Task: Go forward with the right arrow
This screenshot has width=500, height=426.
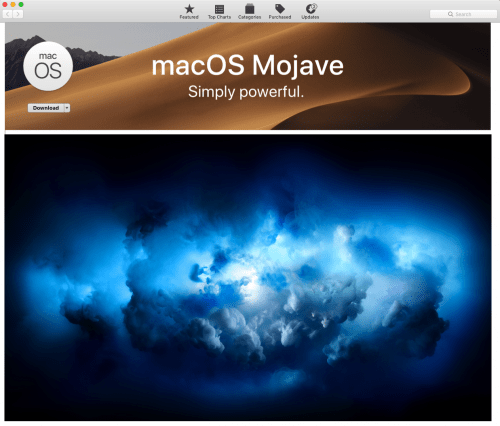Action: [x=18, y=14]
